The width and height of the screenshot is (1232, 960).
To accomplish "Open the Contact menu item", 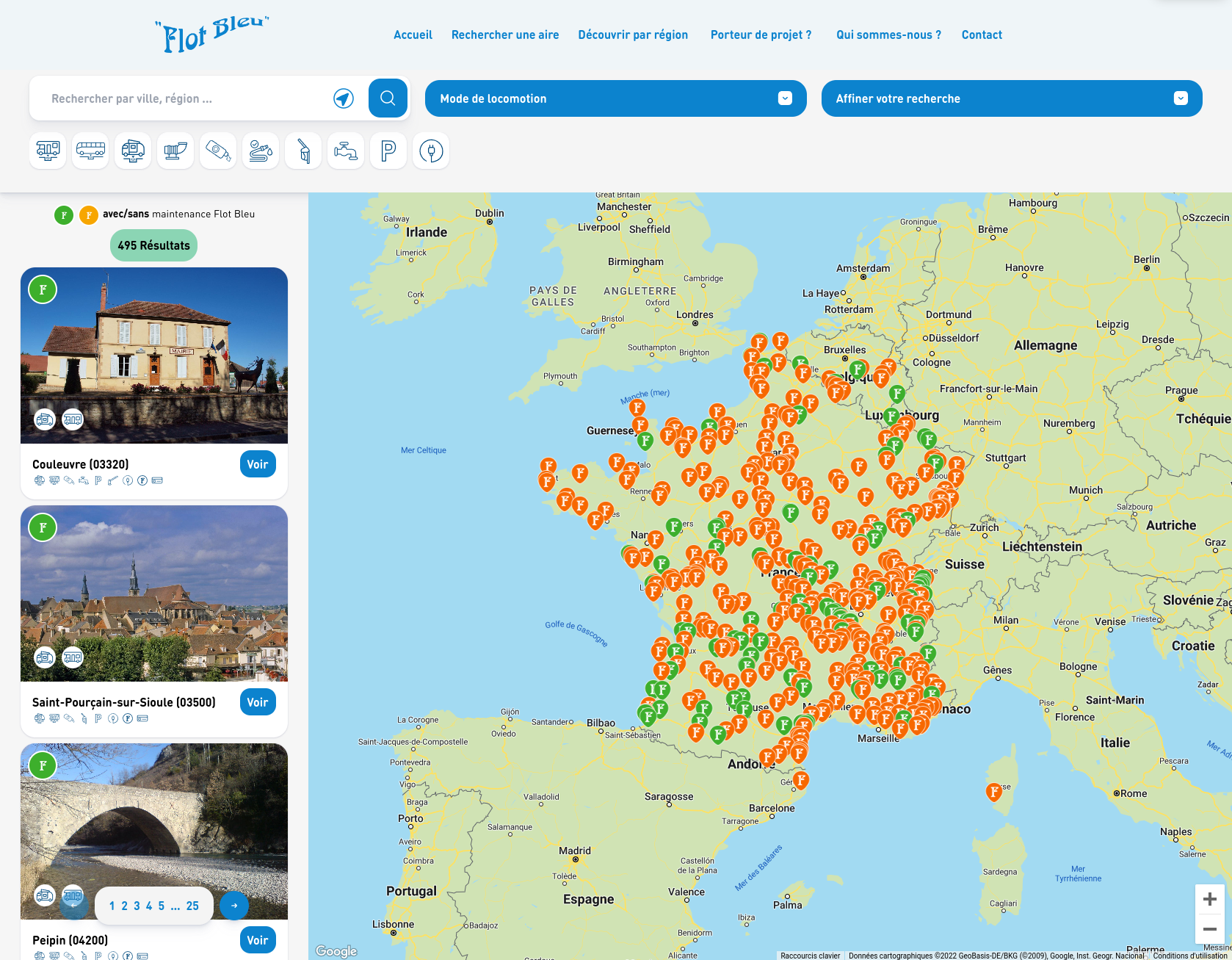I will (x=982, y=35).
